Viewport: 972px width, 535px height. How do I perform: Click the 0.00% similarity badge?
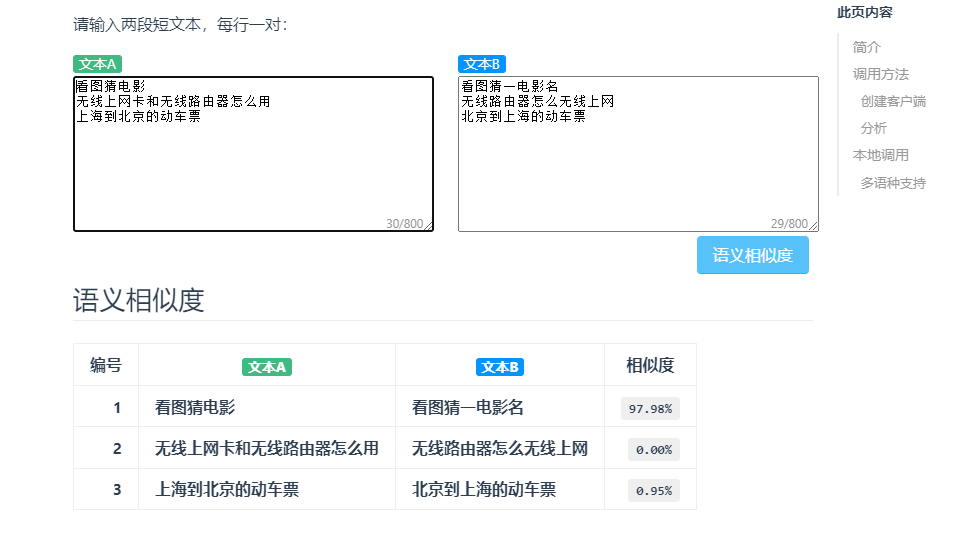(654, 449)
